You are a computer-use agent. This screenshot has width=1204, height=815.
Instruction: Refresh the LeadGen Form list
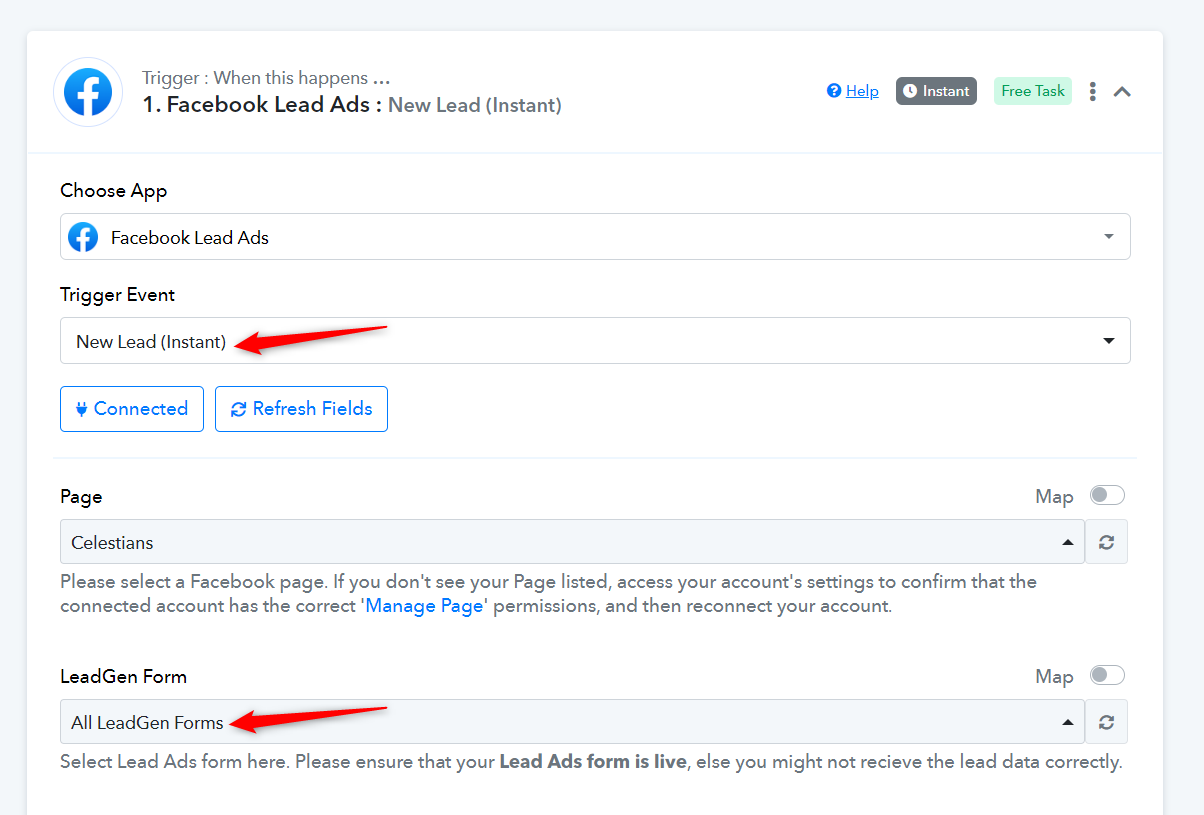[1106, 722]
